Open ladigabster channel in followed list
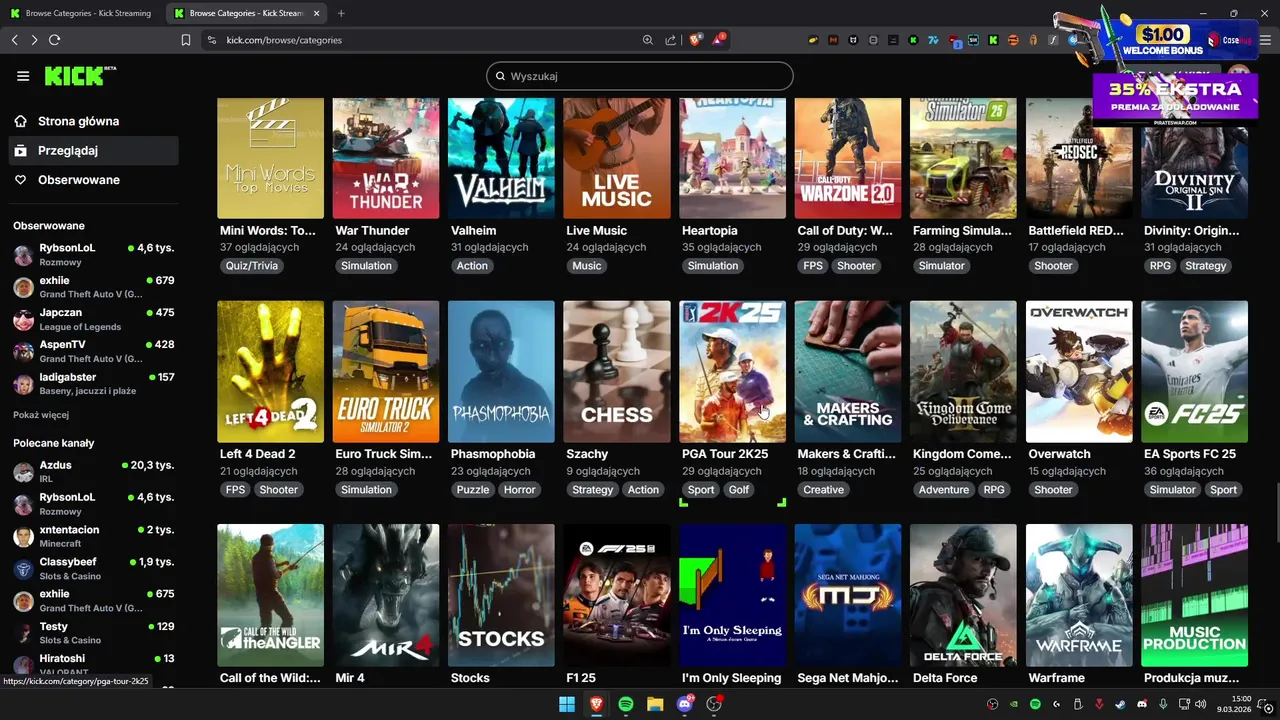 (93, 383)
